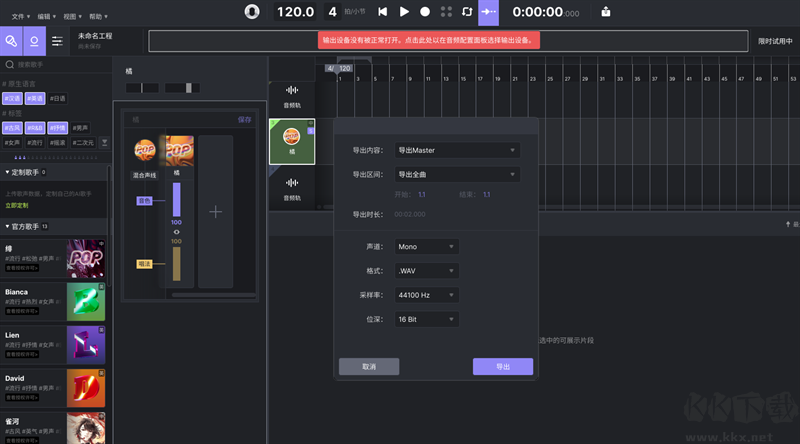
Task: Click the export share icon in top bar
Action: [x=606, y=12]
